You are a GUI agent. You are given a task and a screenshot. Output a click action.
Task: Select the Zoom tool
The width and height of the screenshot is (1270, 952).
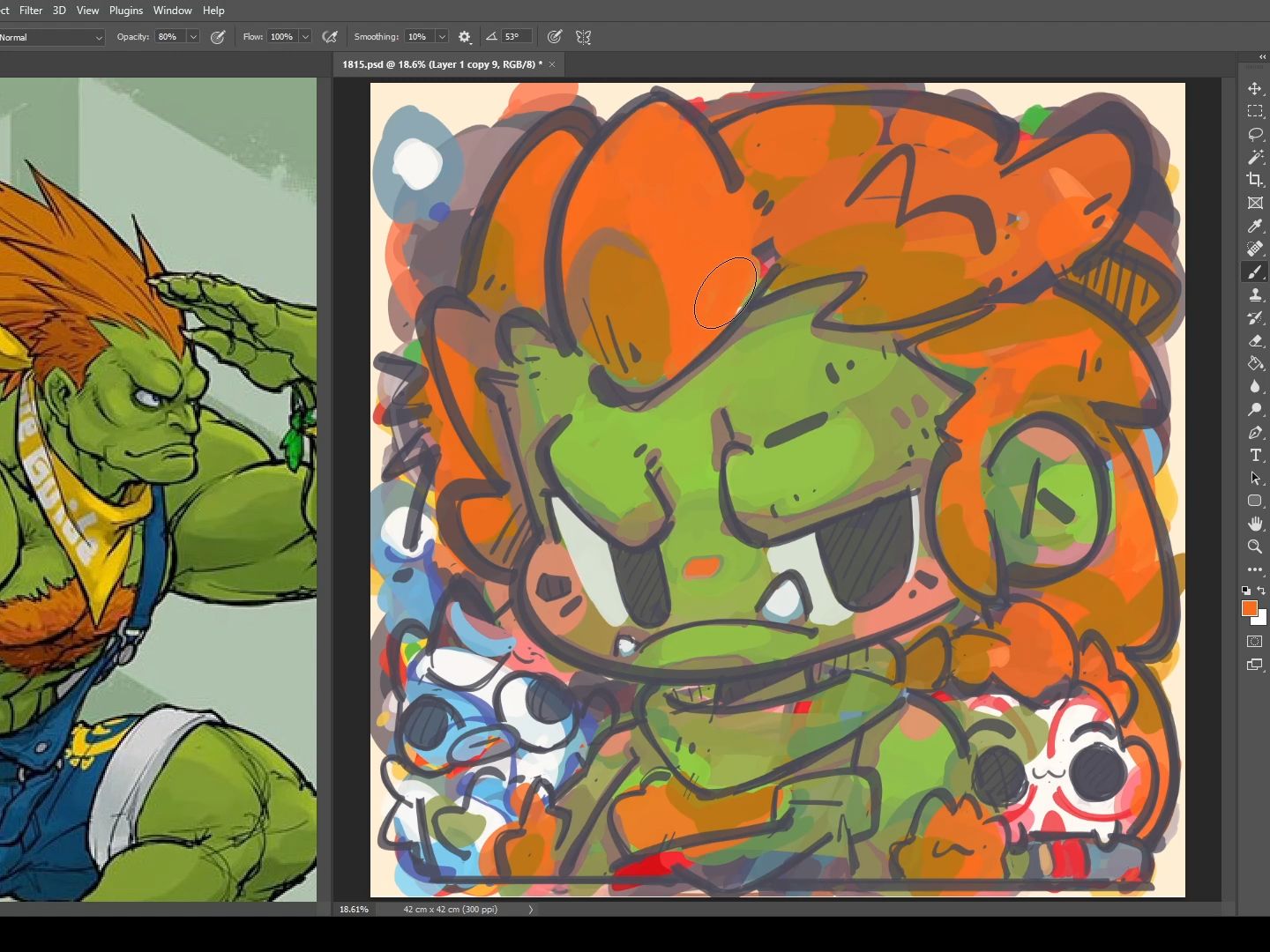(x=1255, y=547)
